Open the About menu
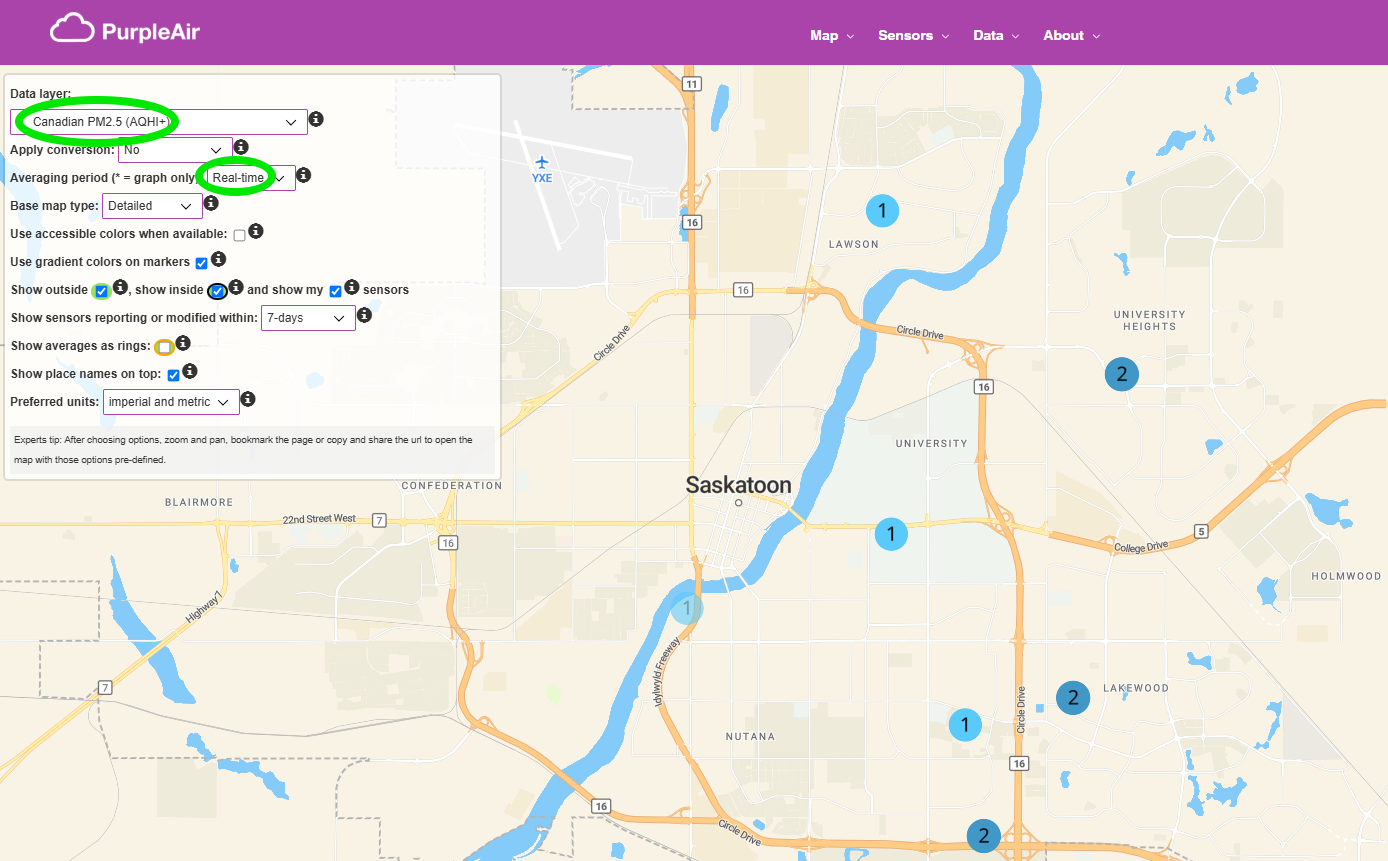The height and width of the screenshot is (861, 1388). click(x=1071, y=35)
